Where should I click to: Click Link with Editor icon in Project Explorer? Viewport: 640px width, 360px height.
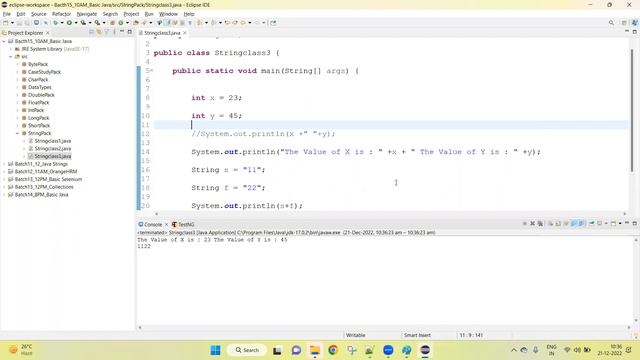(x=99, y=32)
